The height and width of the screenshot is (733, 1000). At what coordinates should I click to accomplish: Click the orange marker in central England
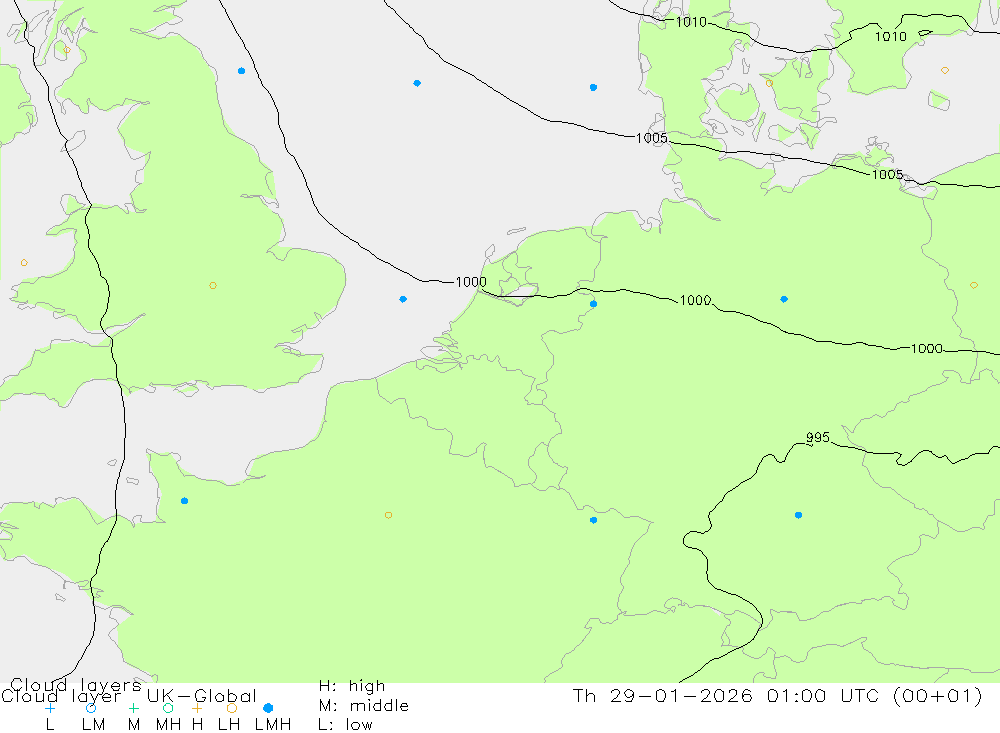[x=213, y=286]
